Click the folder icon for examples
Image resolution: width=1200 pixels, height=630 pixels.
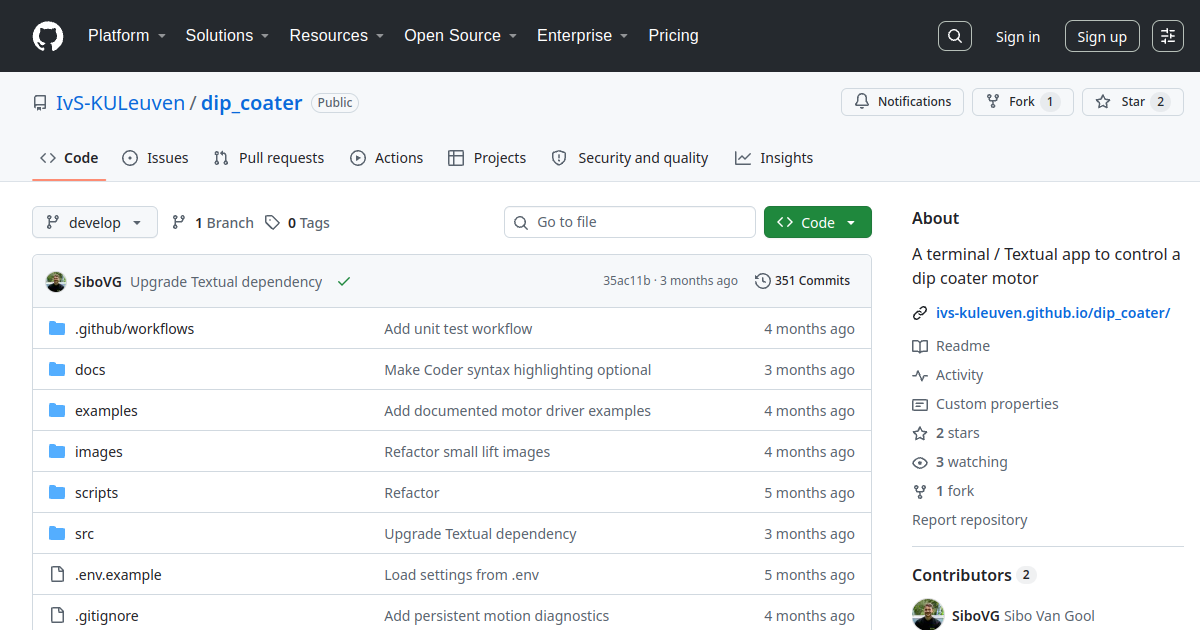57,411
